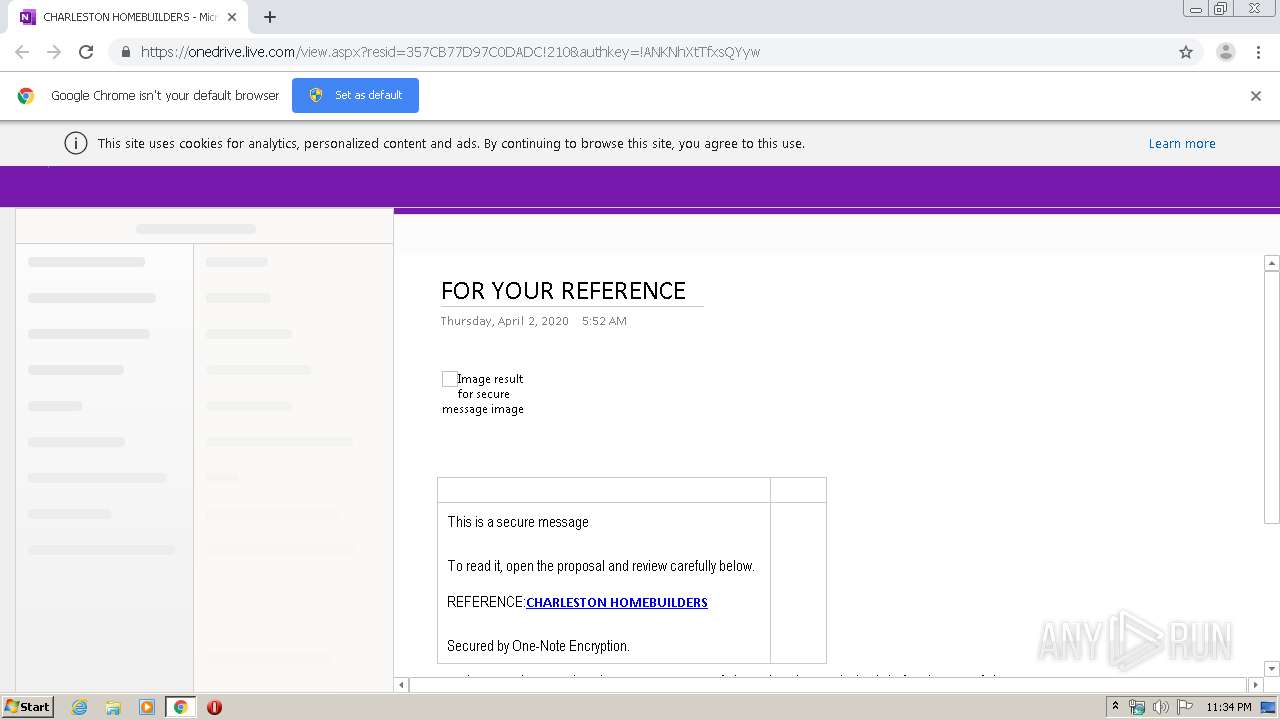Click the address bar URL
The width and height of the screenshot is (1280, 720).
(x=450, y=52)
